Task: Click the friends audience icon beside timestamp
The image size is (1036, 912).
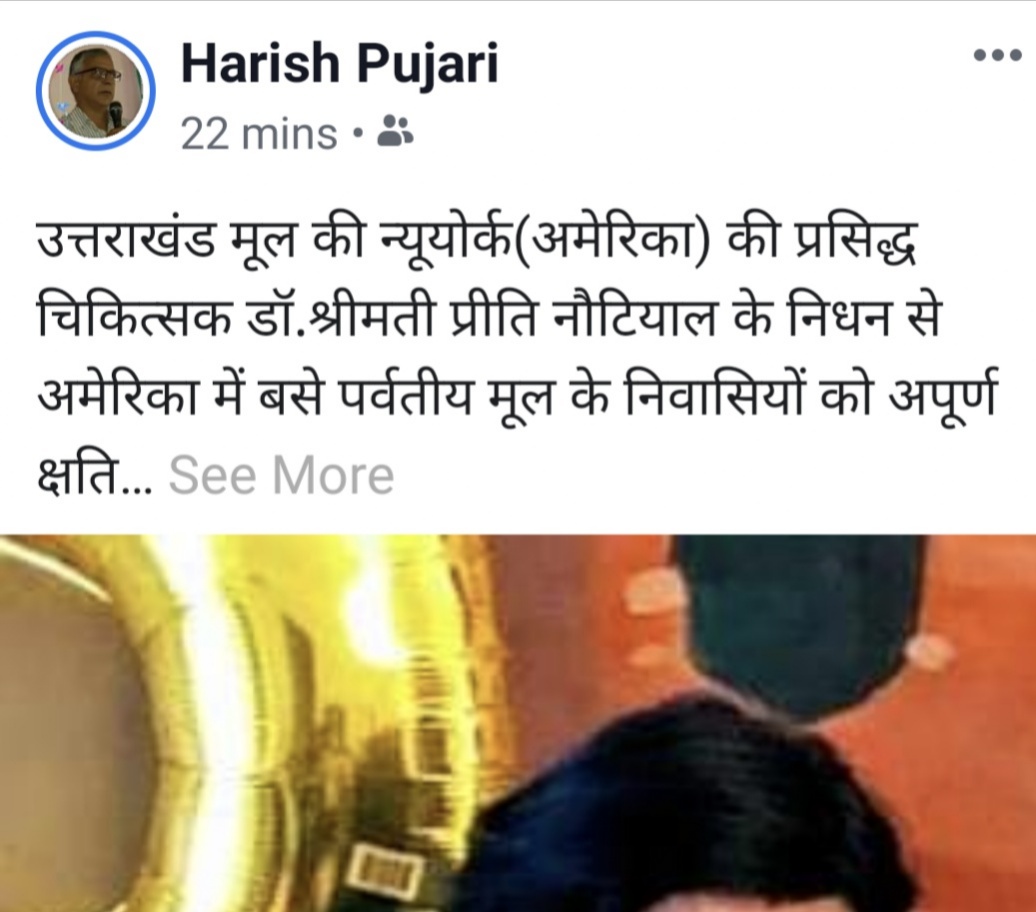Action: (395, 130)
